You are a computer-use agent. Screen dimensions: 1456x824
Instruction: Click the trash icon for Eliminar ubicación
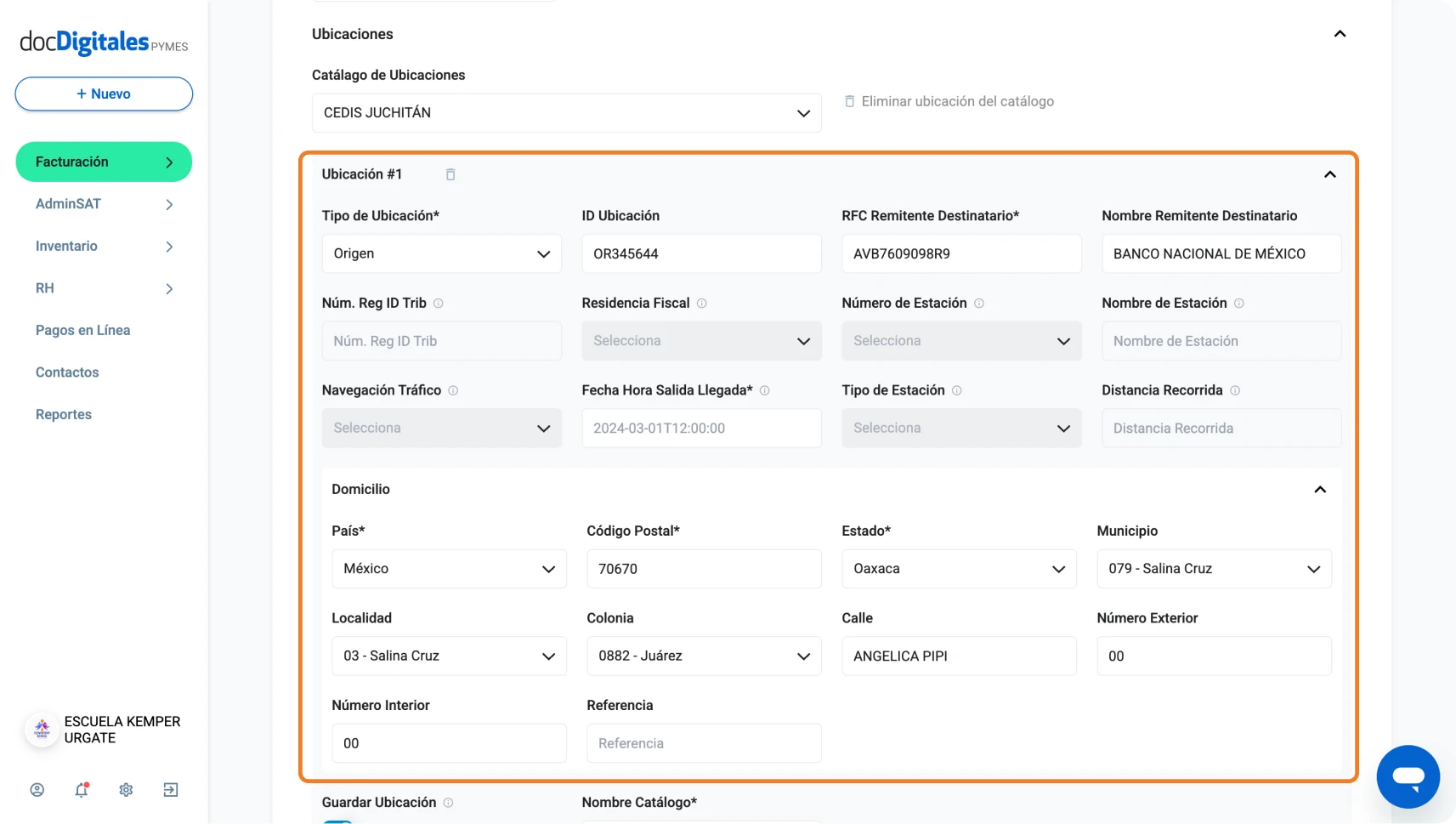(849, 101)
